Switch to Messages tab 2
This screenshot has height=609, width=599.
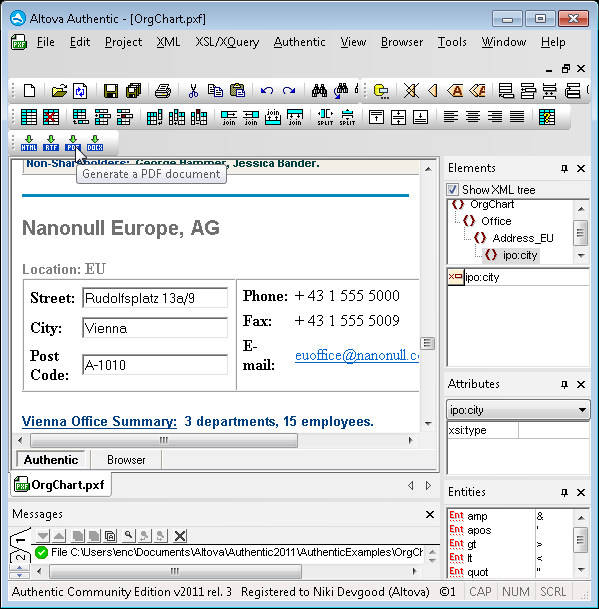click(x=19, y=557)
